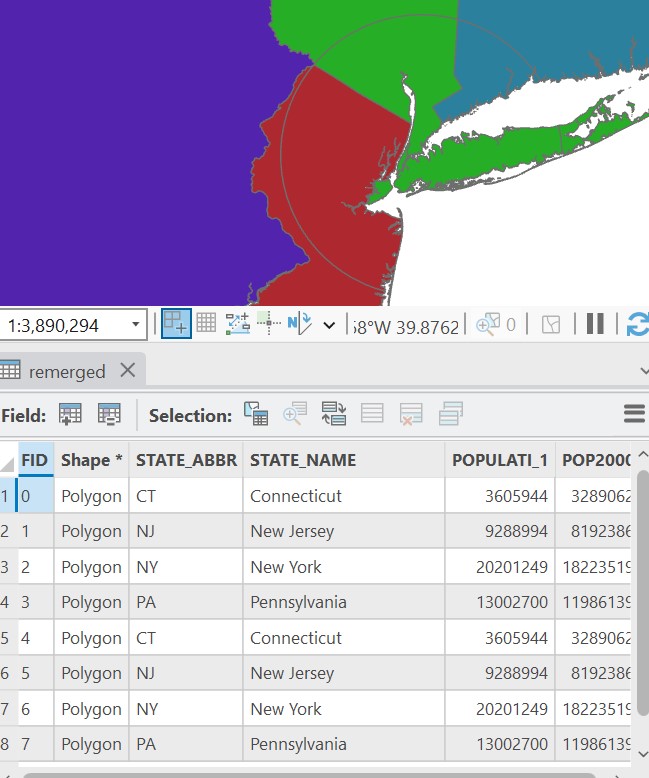This screenshot has height=778, width=649.
Task: Click the dynamic constraints crosshair icon
Action: 268,323
